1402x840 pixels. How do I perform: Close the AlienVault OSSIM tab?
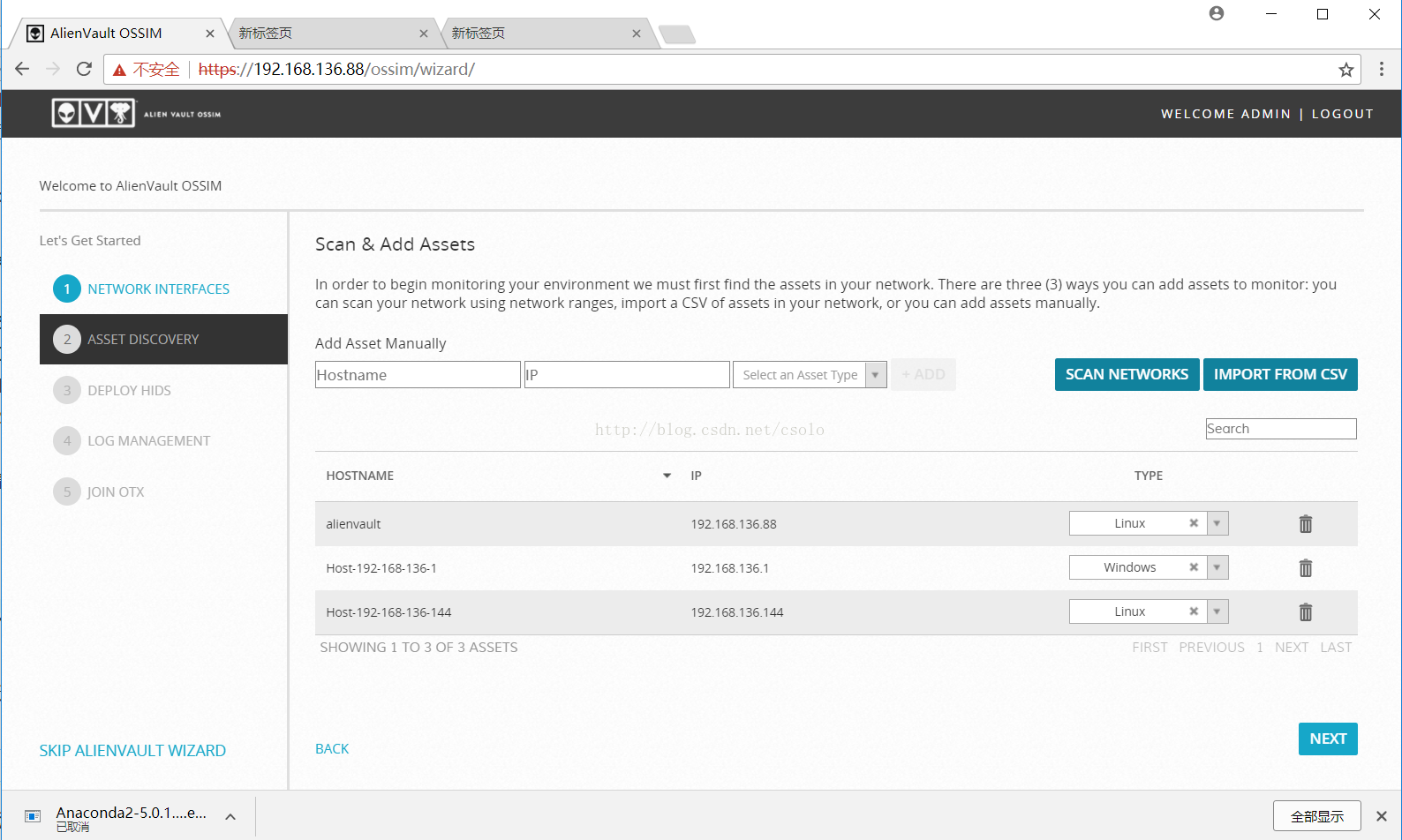pyautogui.click(x=210, y=34)
